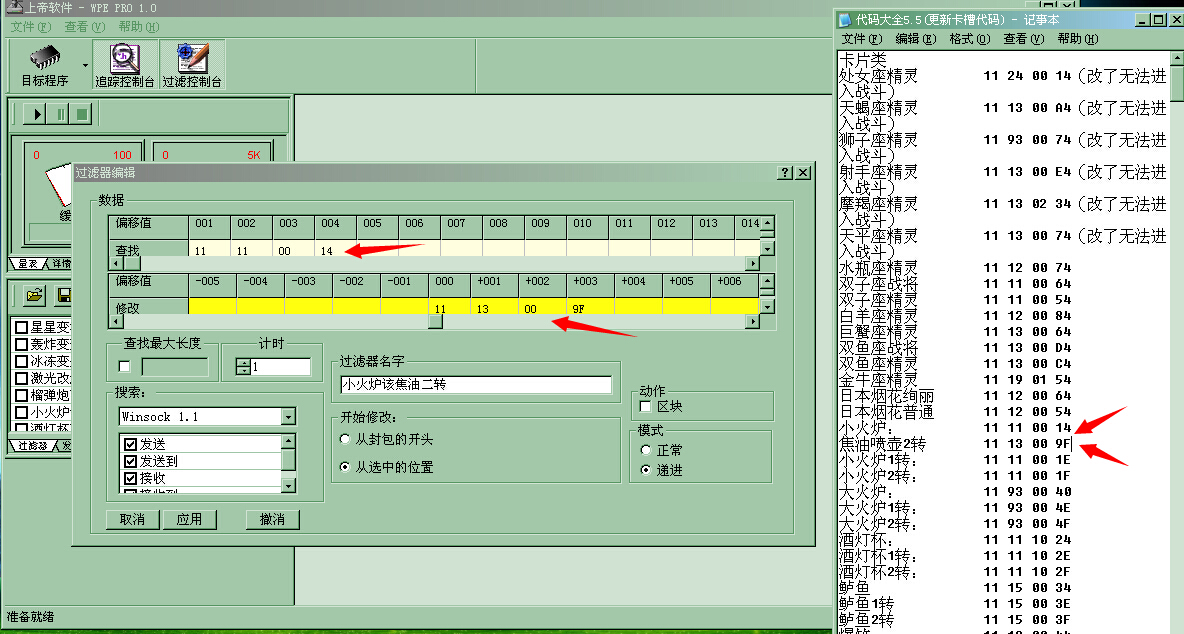Viewport: 1184px width, 634px height.
Task: Click the 目标程序 target program chip icon
Action: [x=44, y=59]
